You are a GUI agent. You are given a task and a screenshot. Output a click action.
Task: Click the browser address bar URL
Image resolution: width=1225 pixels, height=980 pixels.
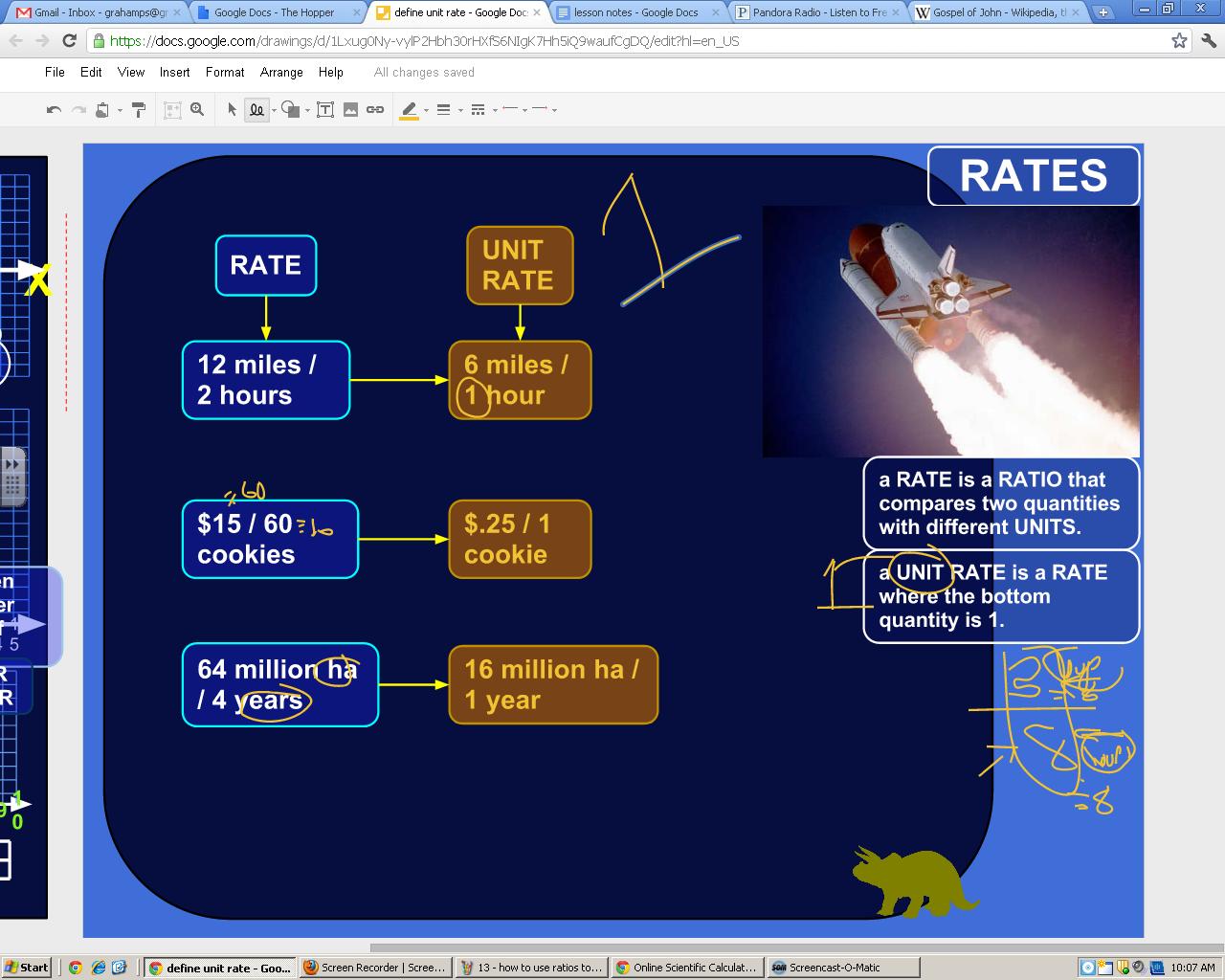click(x=424, y=41)
